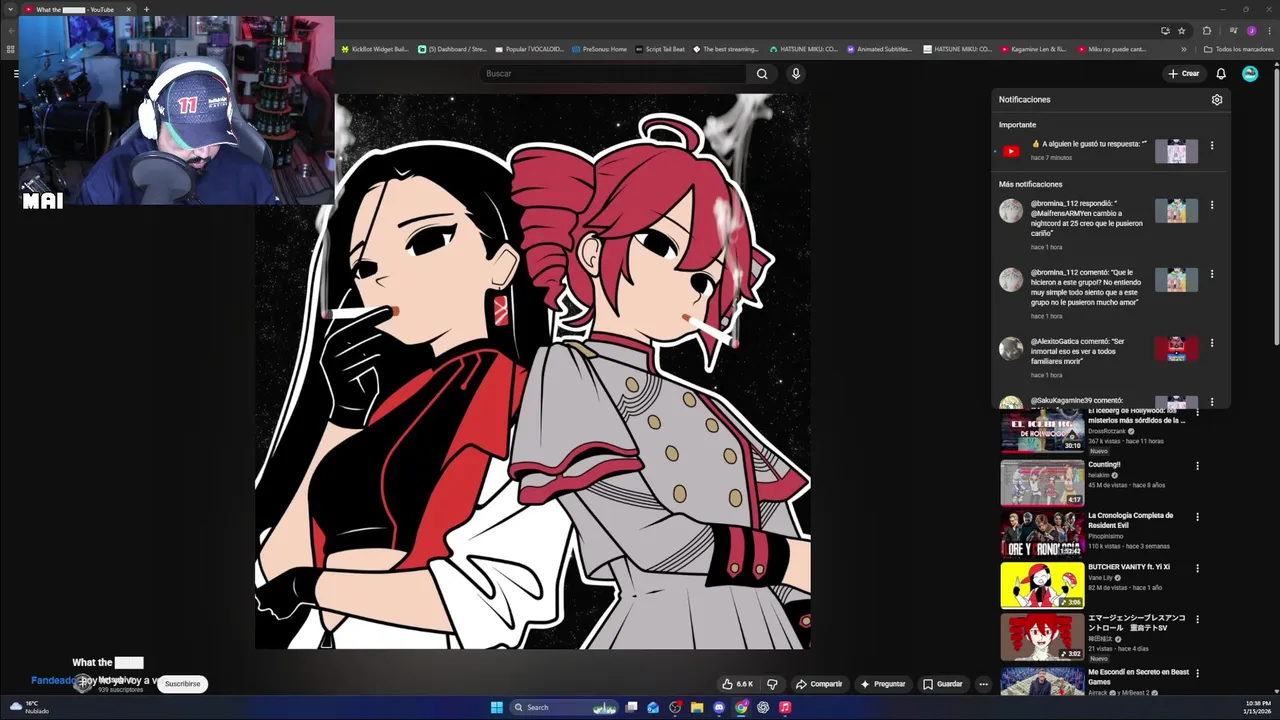Screen dimensions: 1280x720
Task: Open Chrome extensions puzzle icon
Action: click(1207, 31)
